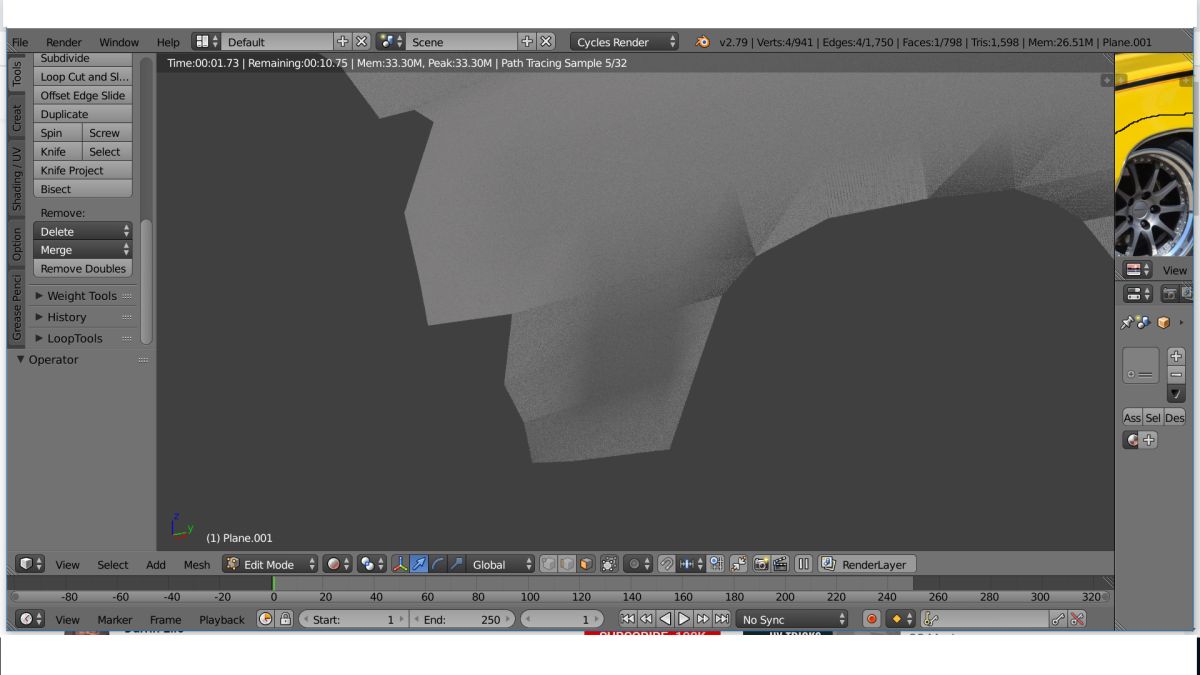Play animation in reverse
The image size is (1200, 675).
[x=665, y=619]
